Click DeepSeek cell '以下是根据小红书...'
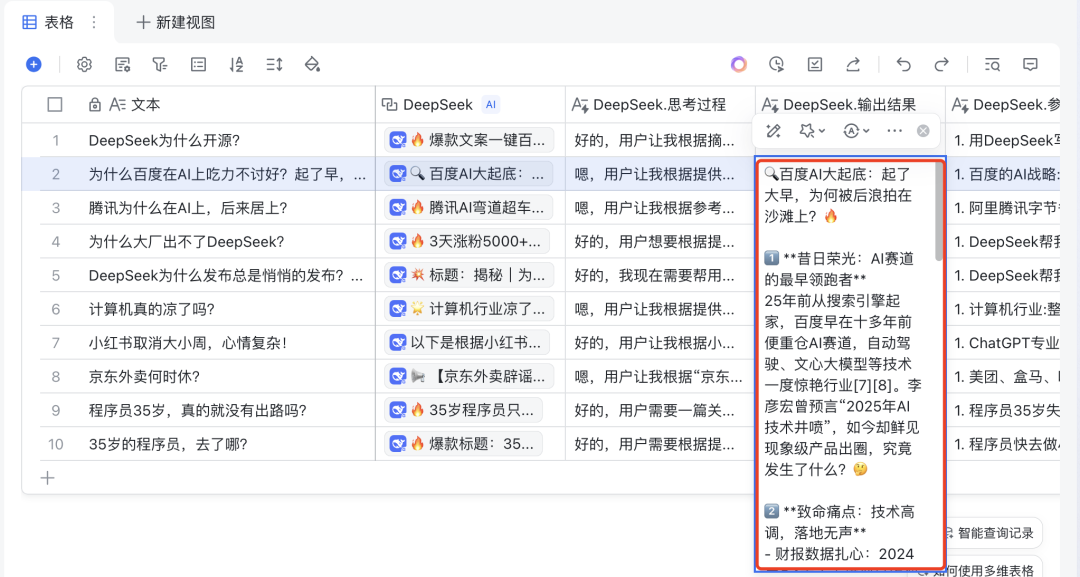The height and width of the screenshot is (577, 1080). [469, 343]
